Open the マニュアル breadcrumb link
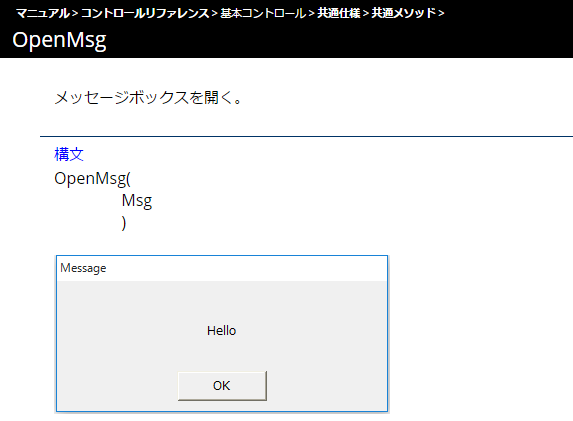 coord(42,13)
